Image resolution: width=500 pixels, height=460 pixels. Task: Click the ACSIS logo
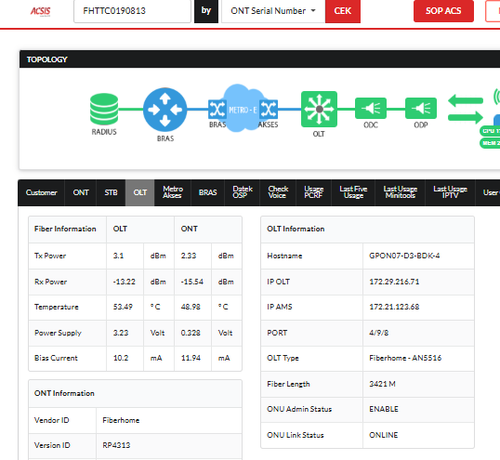[x=41, y=11]
